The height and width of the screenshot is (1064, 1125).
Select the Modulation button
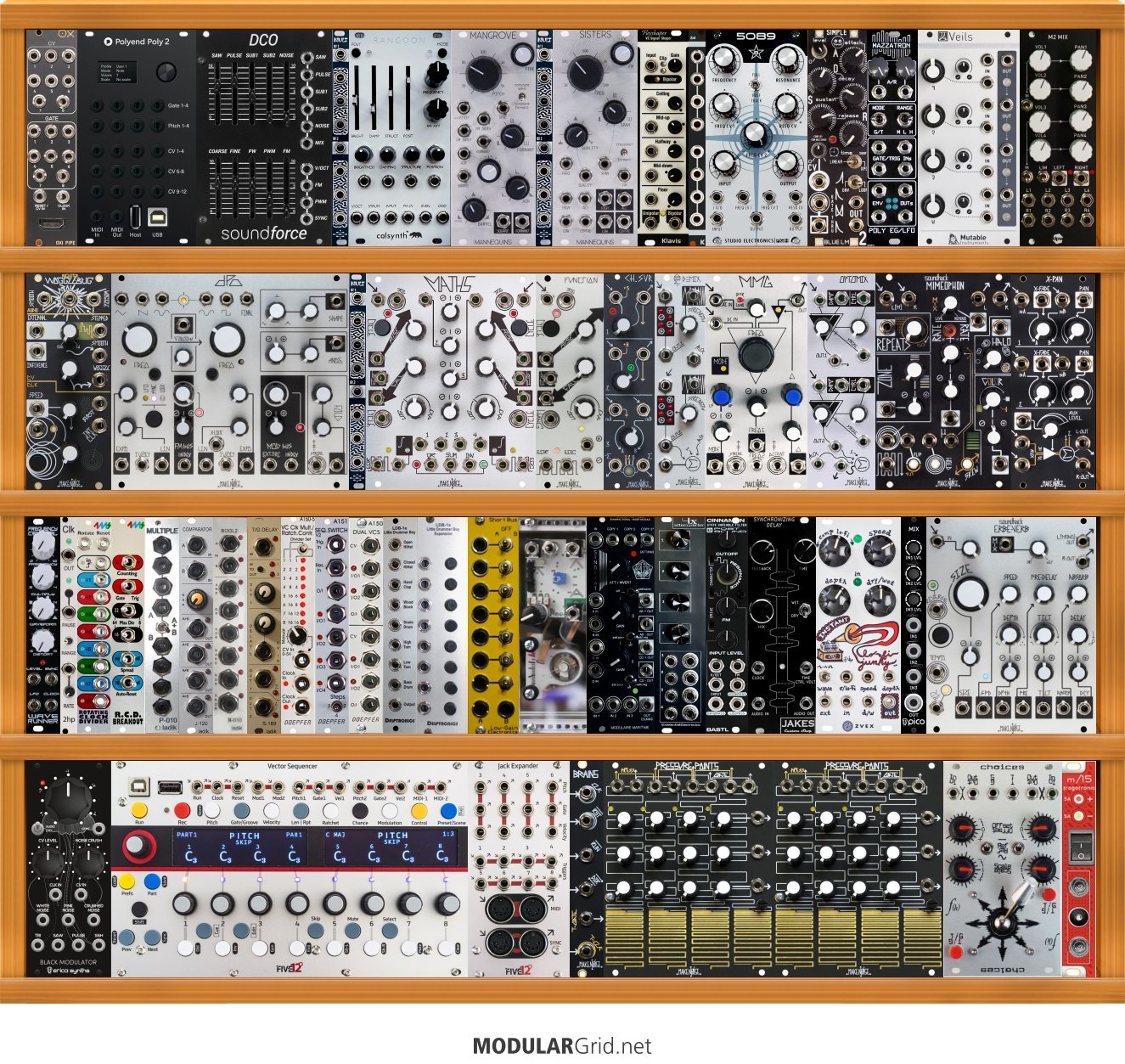tap(390, 811)
